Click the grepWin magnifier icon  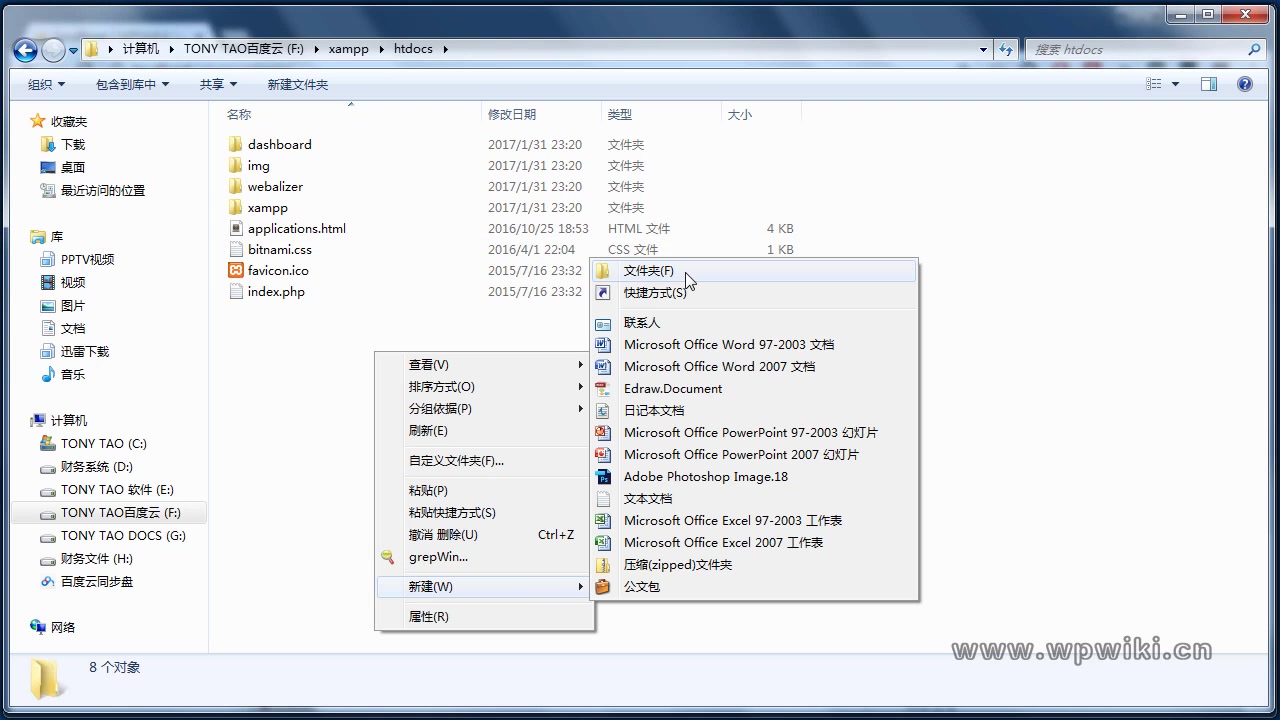point(388,557)
